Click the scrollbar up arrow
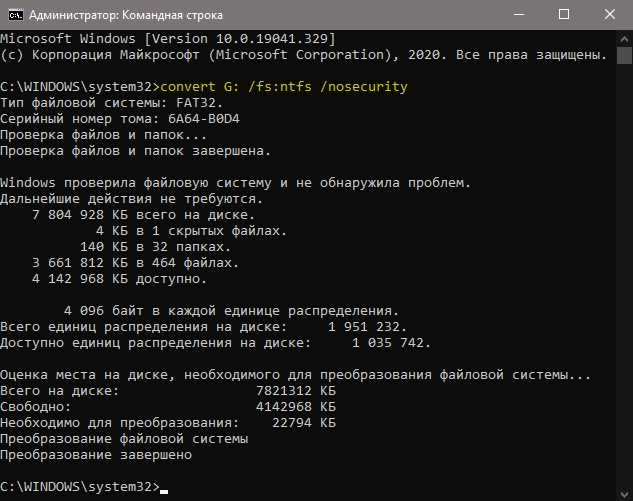This screenshot has height=501, width=633. (x=624, y=39)
